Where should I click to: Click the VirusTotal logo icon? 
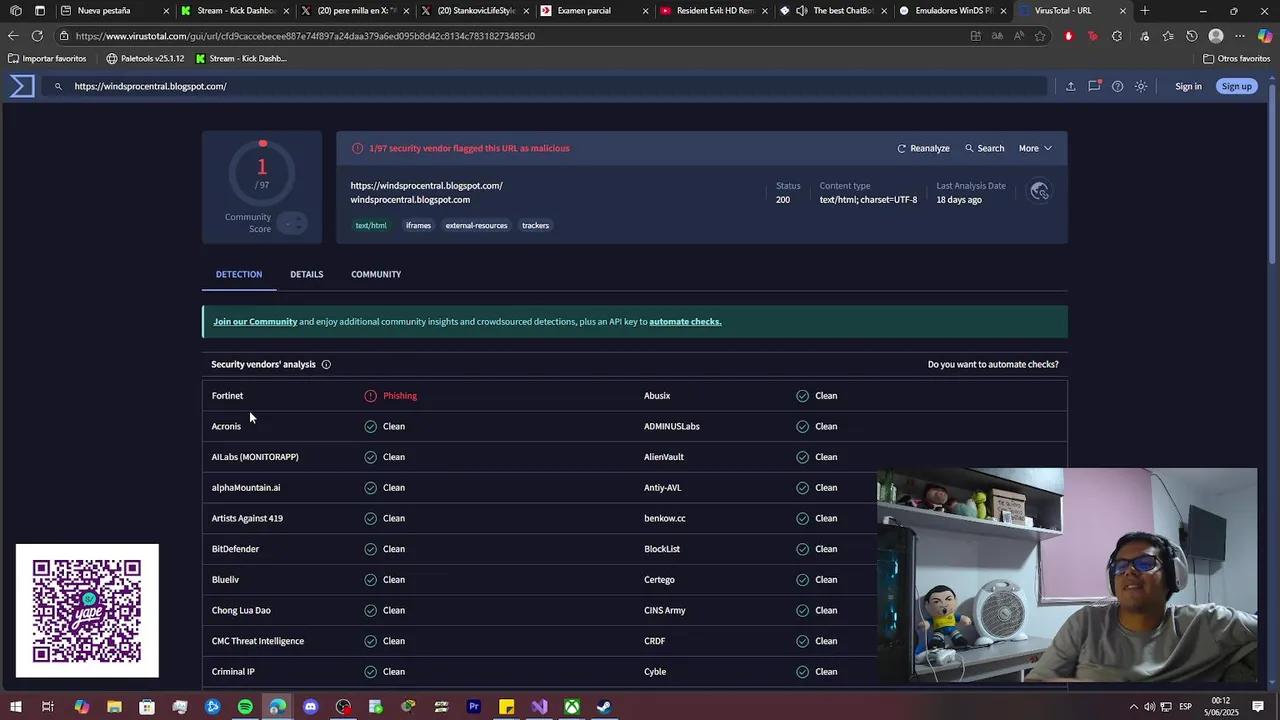(x=22, y=86)
